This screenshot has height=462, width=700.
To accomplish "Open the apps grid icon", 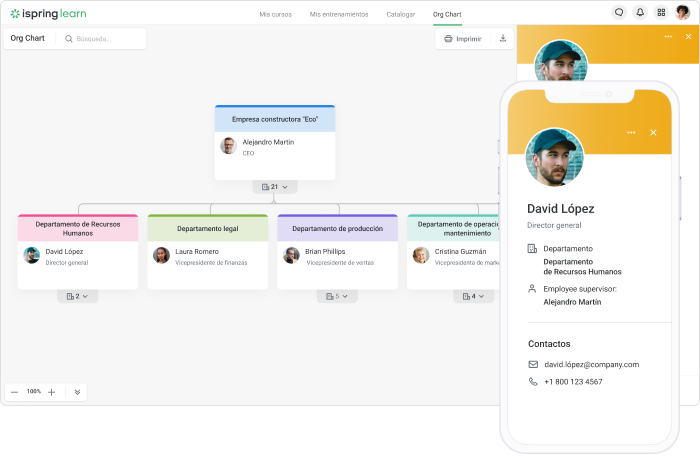I will point(661,12).
